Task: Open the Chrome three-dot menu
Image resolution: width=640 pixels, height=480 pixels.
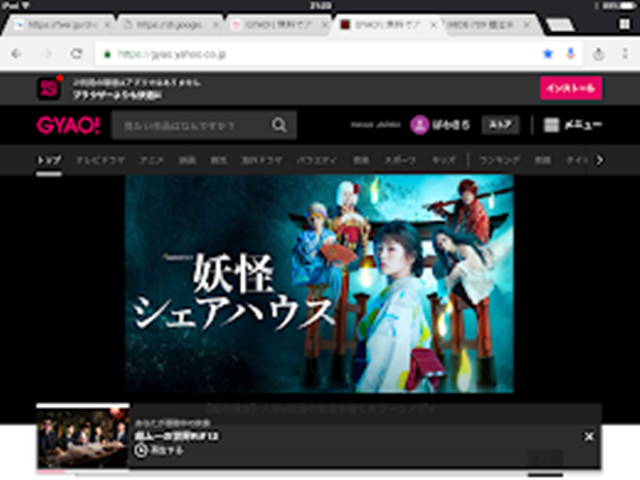Action: point(625,53)
